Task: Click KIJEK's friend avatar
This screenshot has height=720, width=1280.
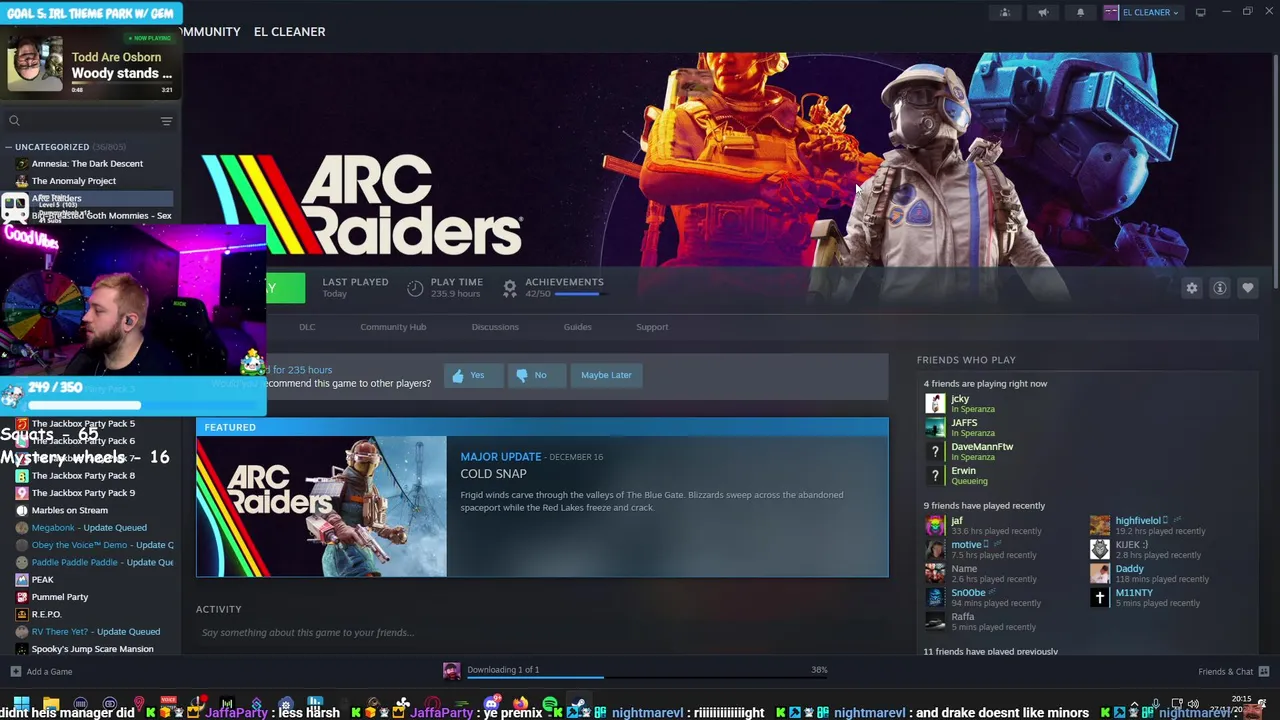Action: coord(1100,549)
